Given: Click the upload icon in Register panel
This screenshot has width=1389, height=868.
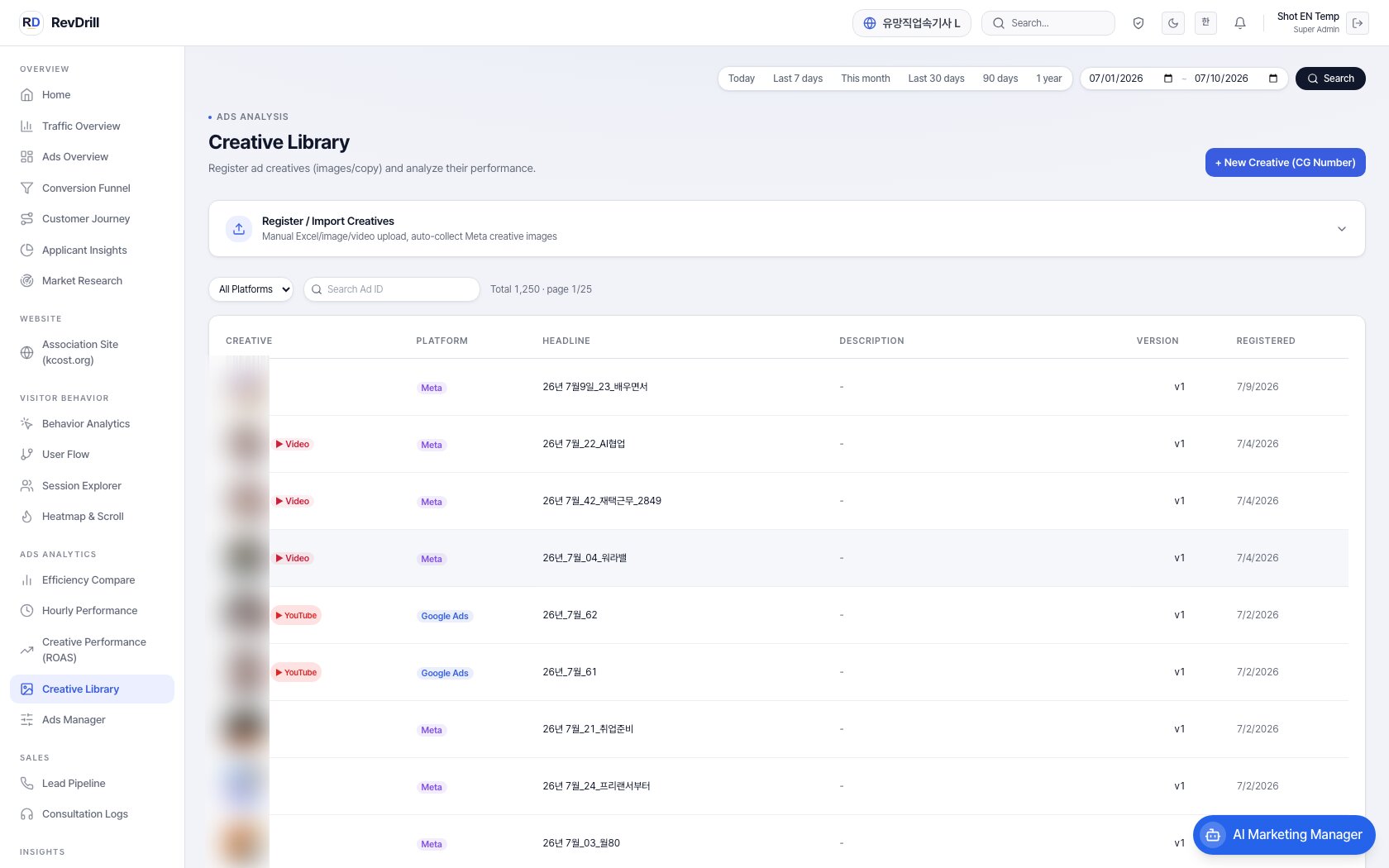Looking at the screenshot, I should pos(239,229).
